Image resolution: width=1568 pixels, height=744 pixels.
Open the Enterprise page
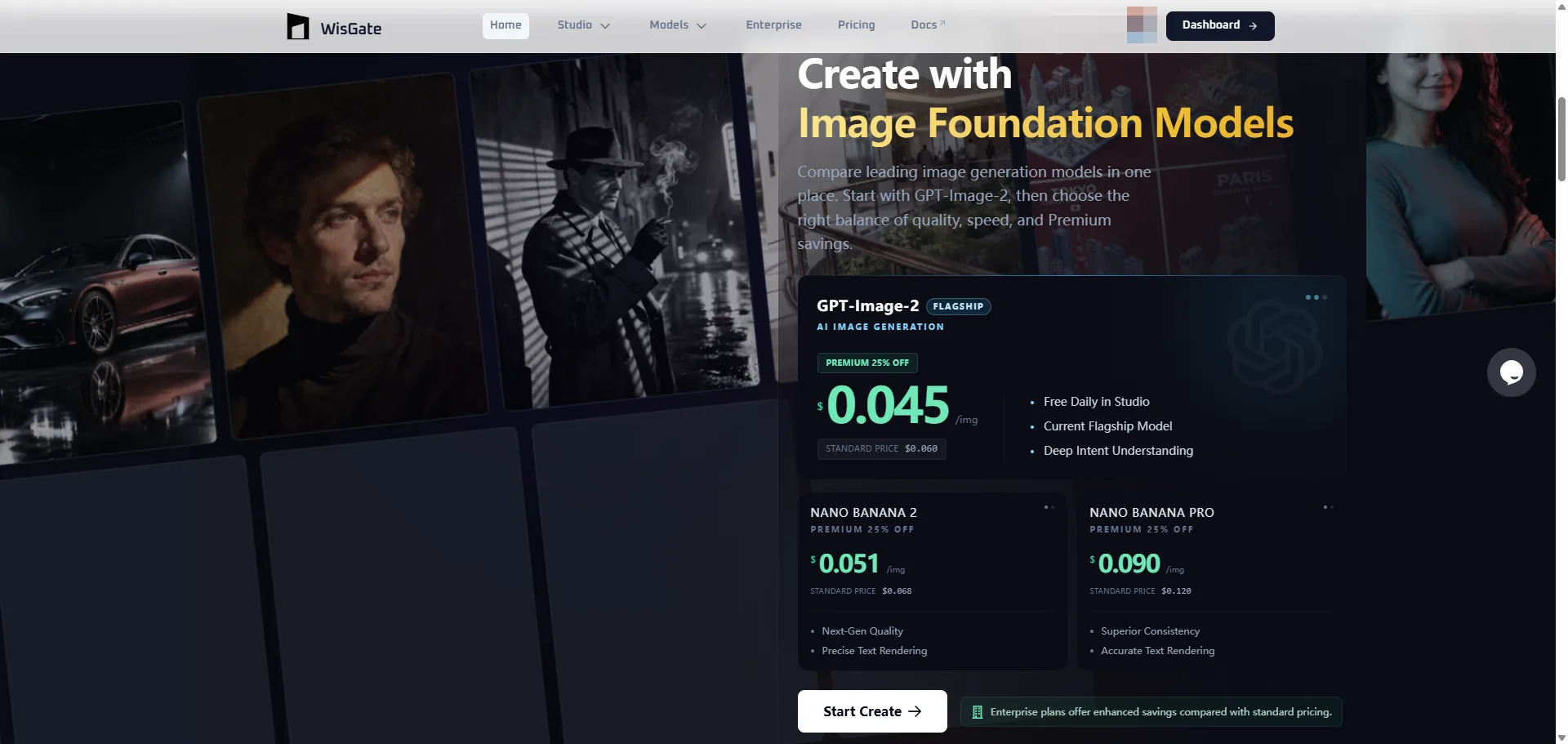pyautogui.click(x=773, y=25)
